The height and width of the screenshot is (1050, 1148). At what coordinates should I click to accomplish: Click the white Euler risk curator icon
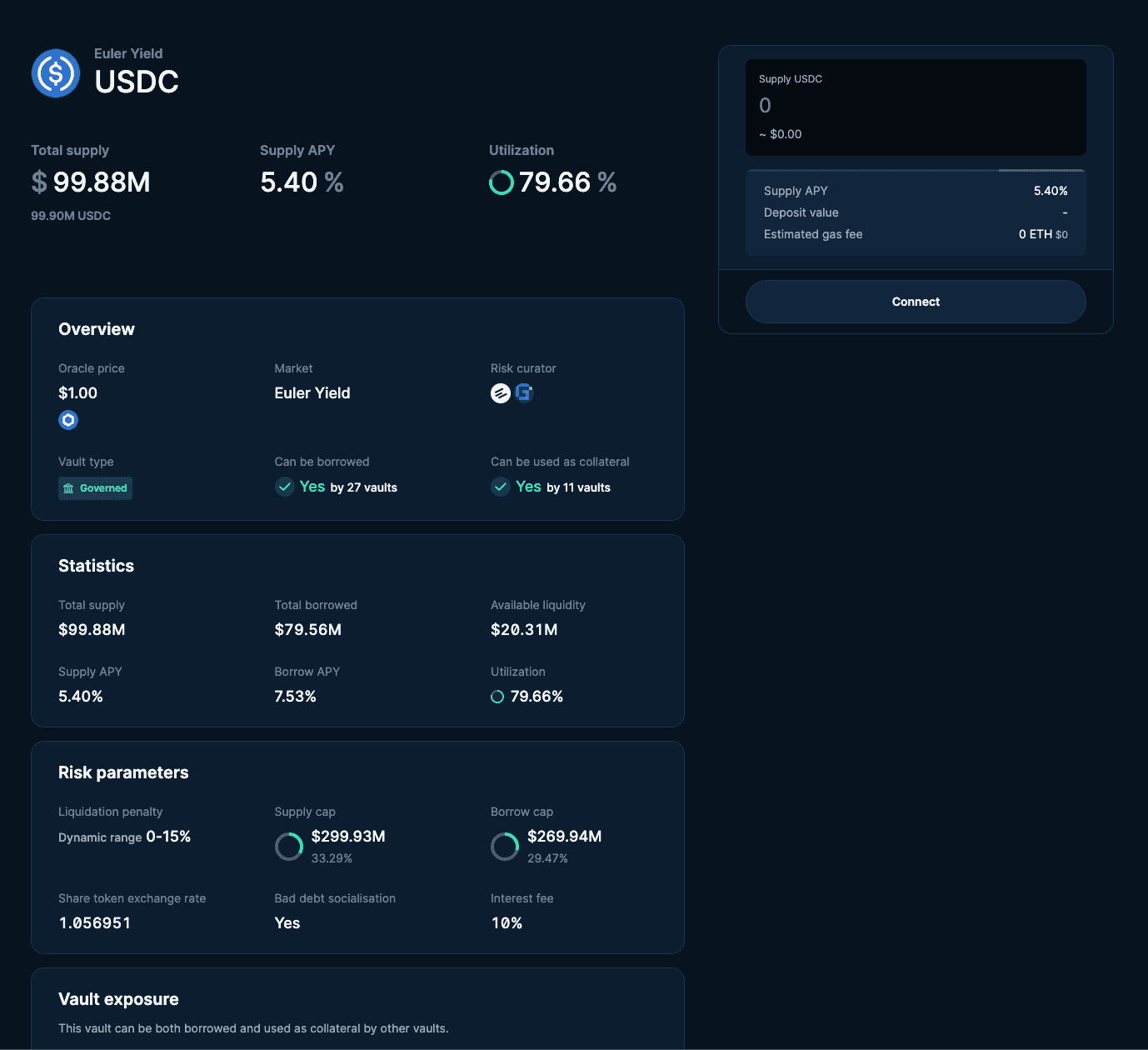[501, 393]
